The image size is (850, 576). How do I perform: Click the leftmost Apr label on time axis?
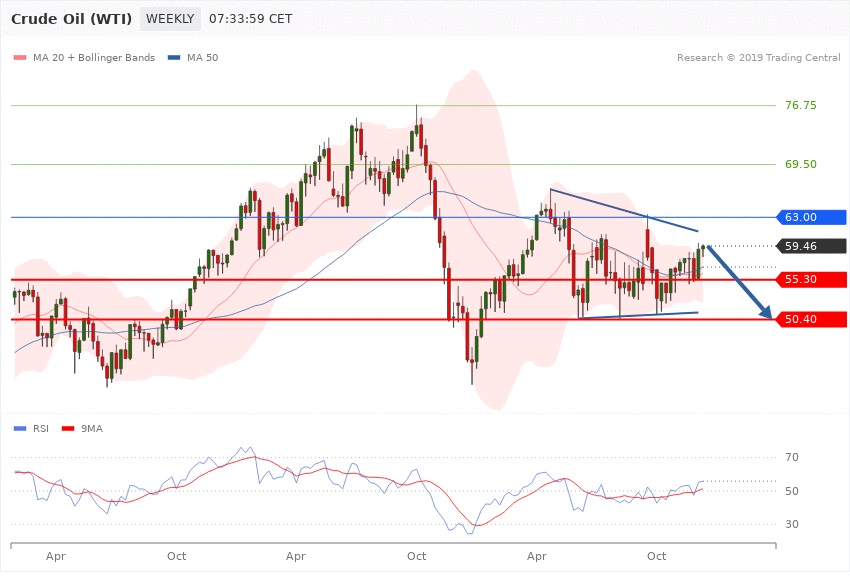point(55,555)
